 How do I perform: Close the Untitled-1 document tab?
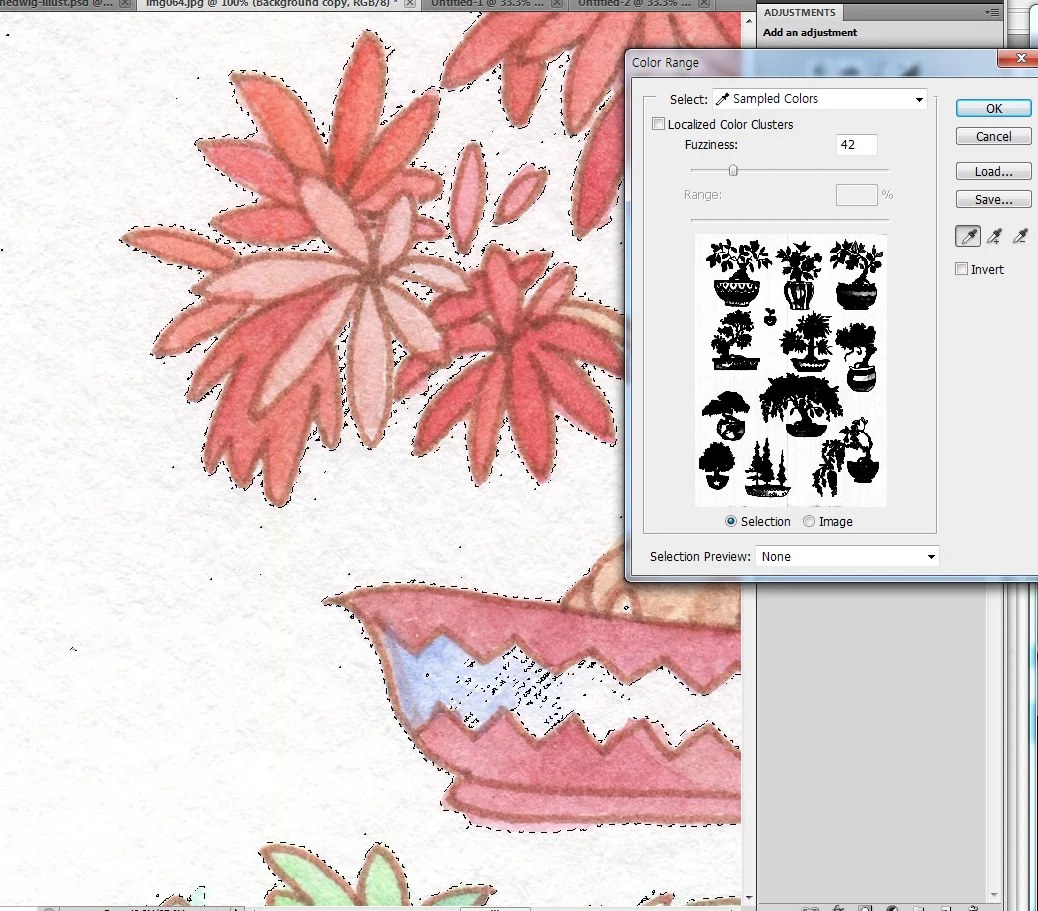pyautogui.click(x=557, y=3)
